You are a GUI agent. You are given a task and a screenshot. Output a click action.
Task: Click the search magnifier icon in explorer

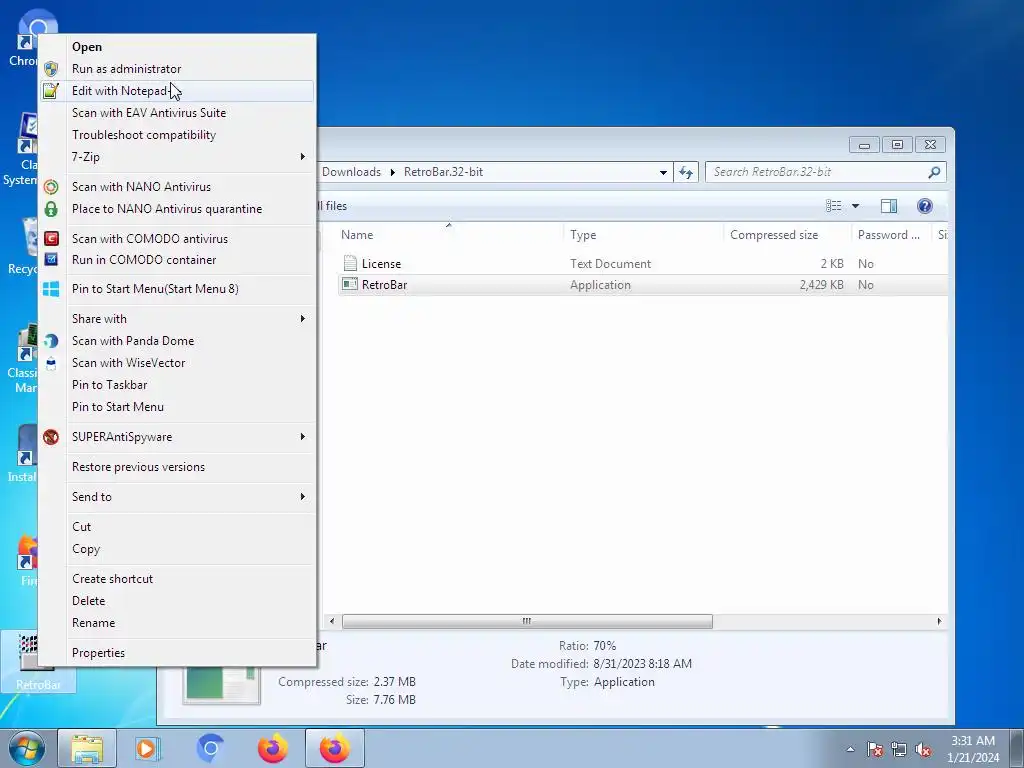[934, 172]
